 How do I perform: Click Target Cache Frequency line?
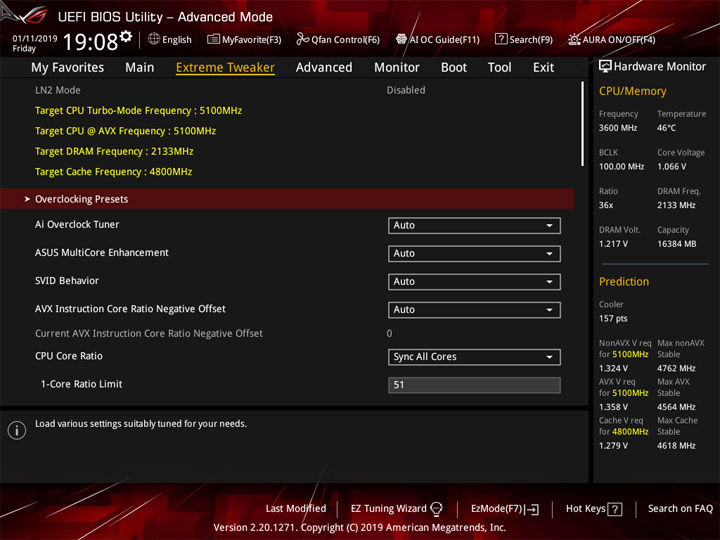pyautogui.click(x=113, y=172)
